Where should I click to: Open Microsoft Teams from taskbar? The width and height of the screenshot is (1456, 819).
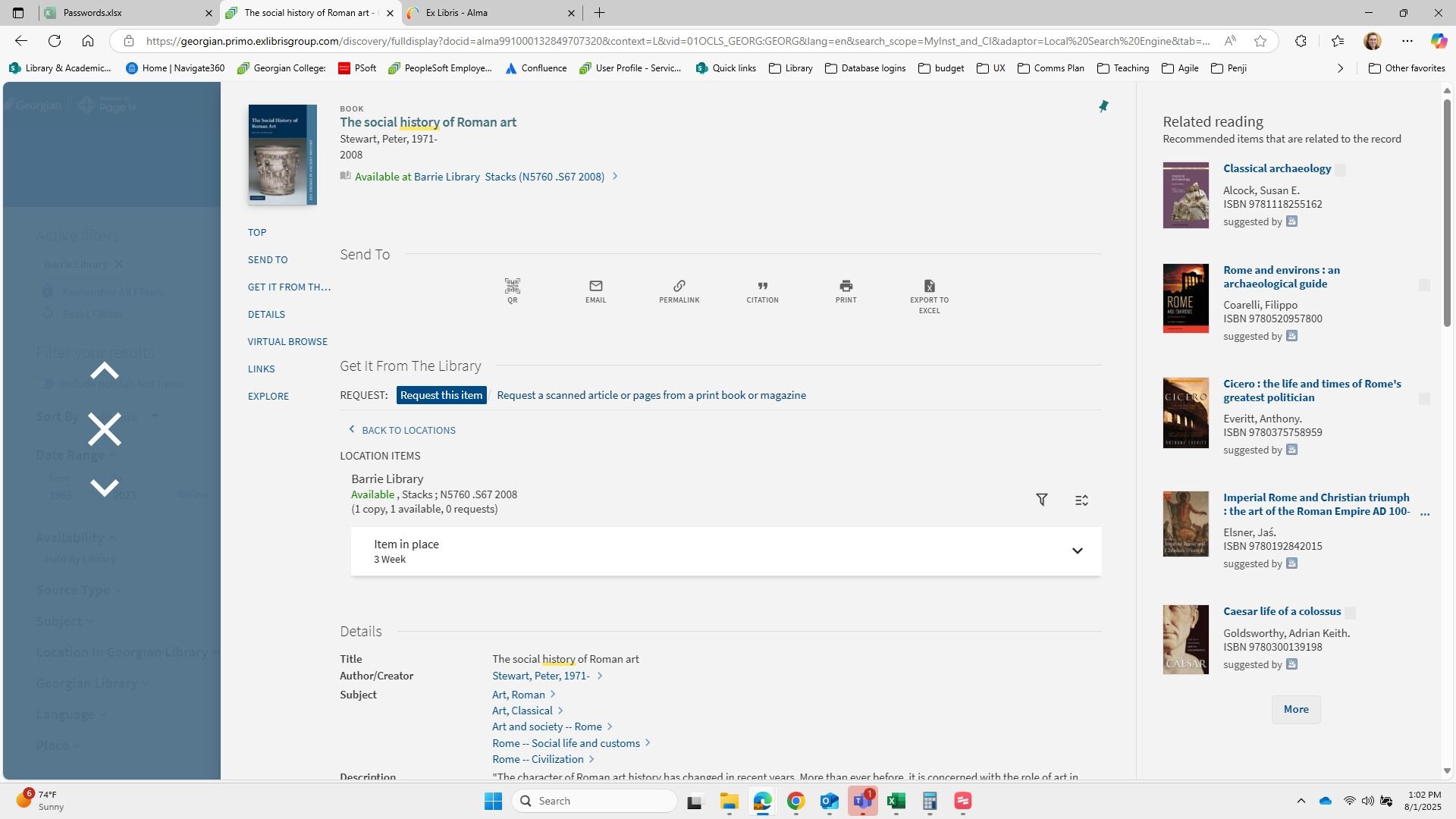pos(862,801)
